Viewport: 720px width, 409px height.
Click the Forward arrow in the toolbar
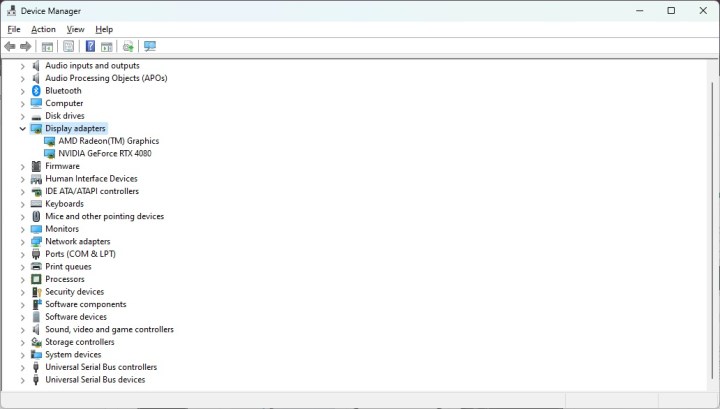[26, 46]
